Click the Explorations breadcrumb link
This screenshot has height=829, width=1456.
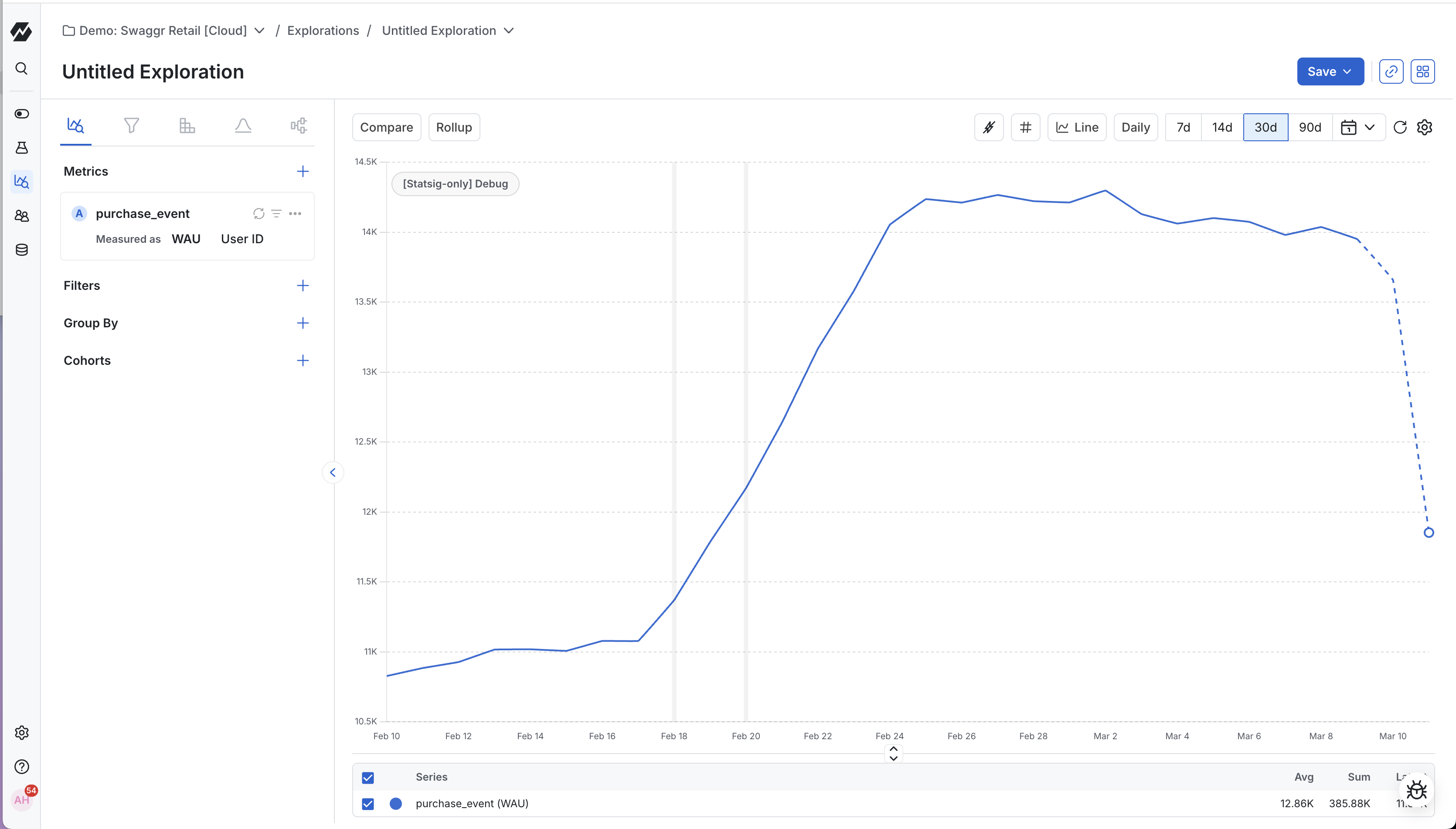[323, 31]
